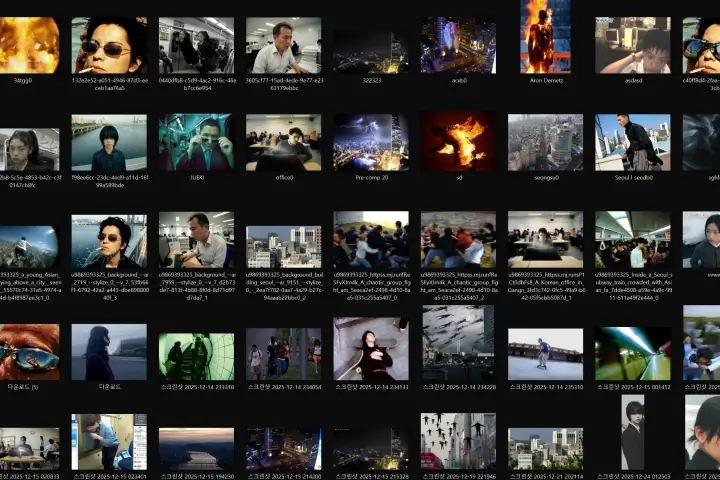Screen dimensions: 720x480
Task: Open sunset river screenshot 2025-12-15 194230
Action: tap(197, 449)
